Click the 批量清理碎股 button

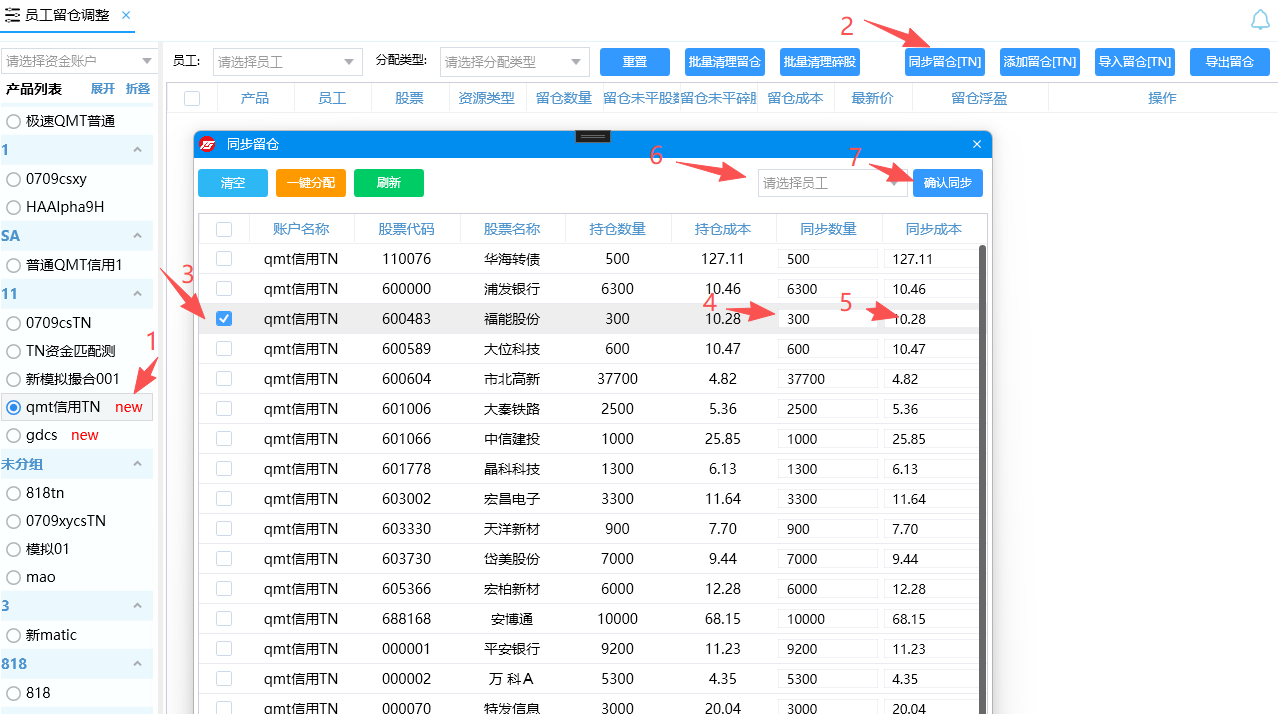point(820,62)
